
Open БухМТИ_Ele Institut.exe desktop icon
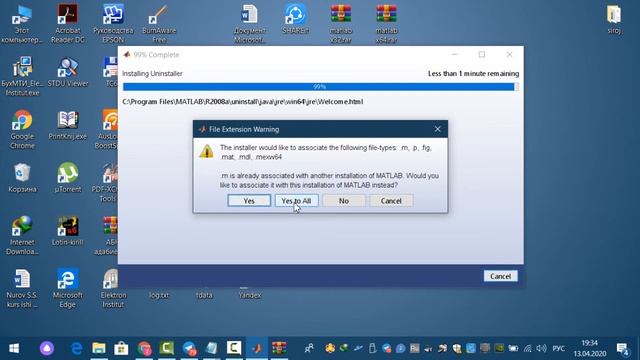point(22,77)
